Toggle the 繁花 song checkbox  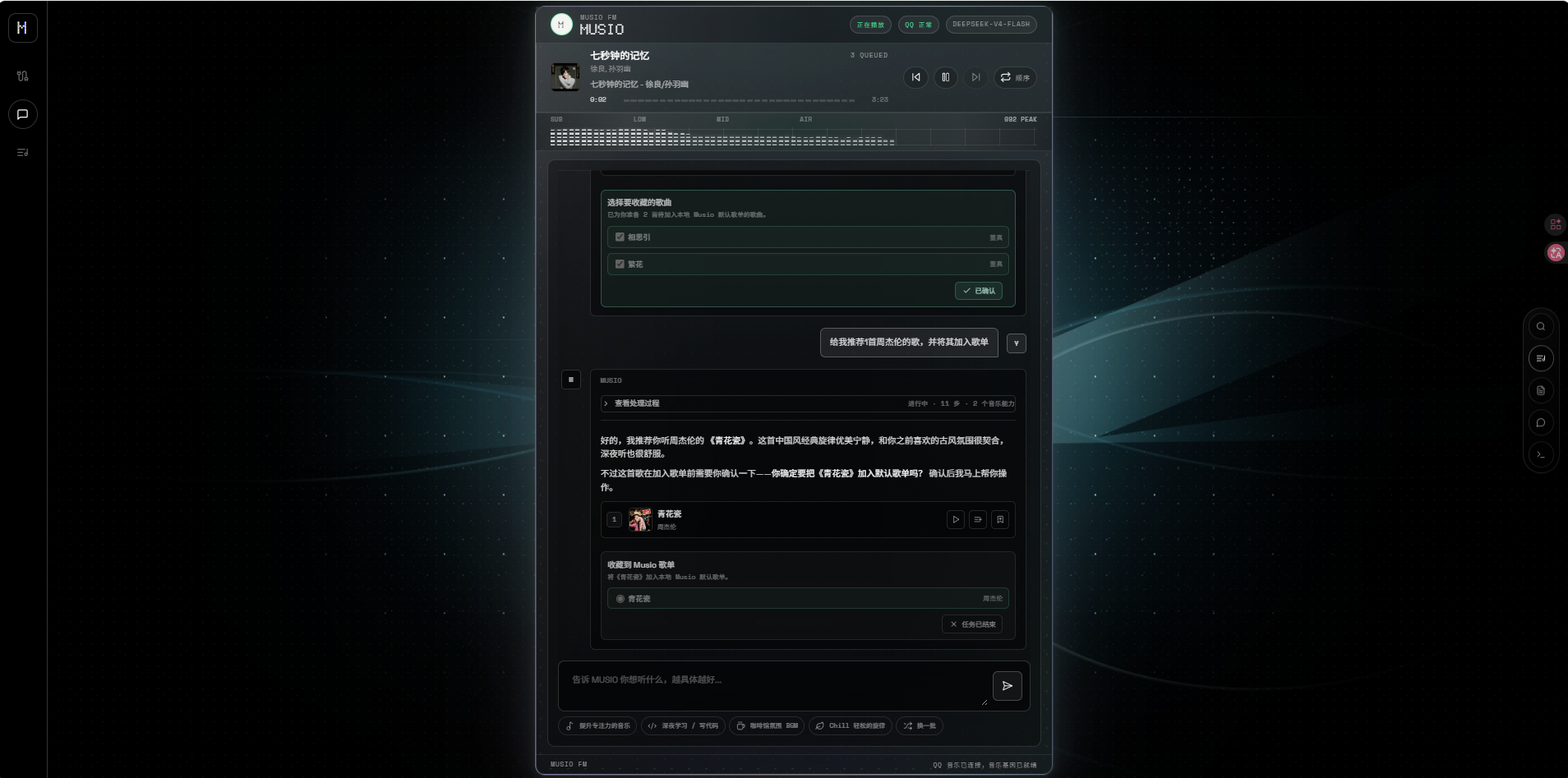pos(620,264)
